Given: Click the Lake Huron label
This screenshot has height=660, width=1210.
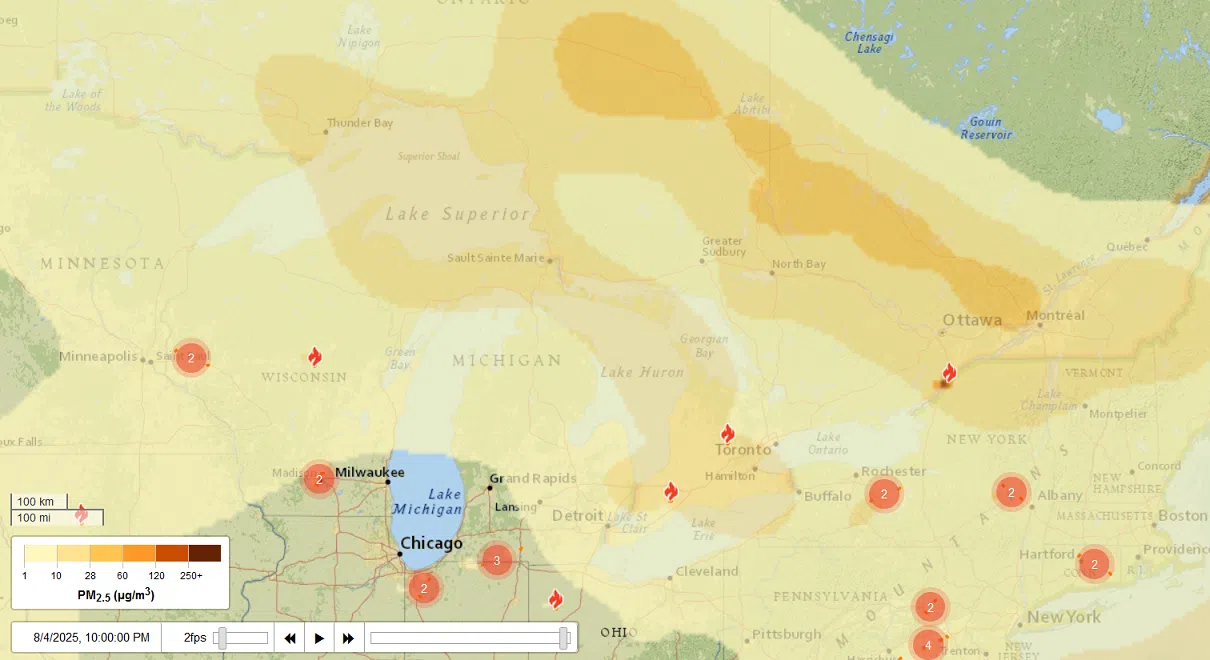Looking at the screenshot, I should point(642,372).
